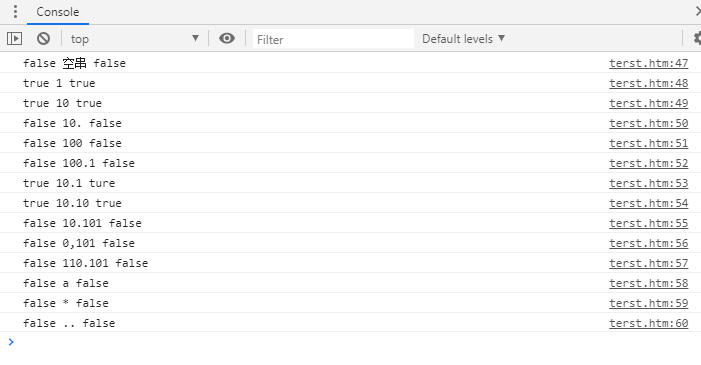
Task: Open source link terst.htm:60
Action: (648, 323)
